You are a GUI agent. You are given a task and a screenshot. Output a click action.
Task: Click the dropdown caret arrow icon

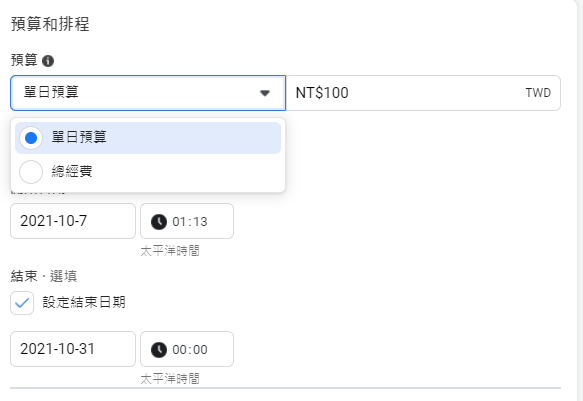point(265,93)
